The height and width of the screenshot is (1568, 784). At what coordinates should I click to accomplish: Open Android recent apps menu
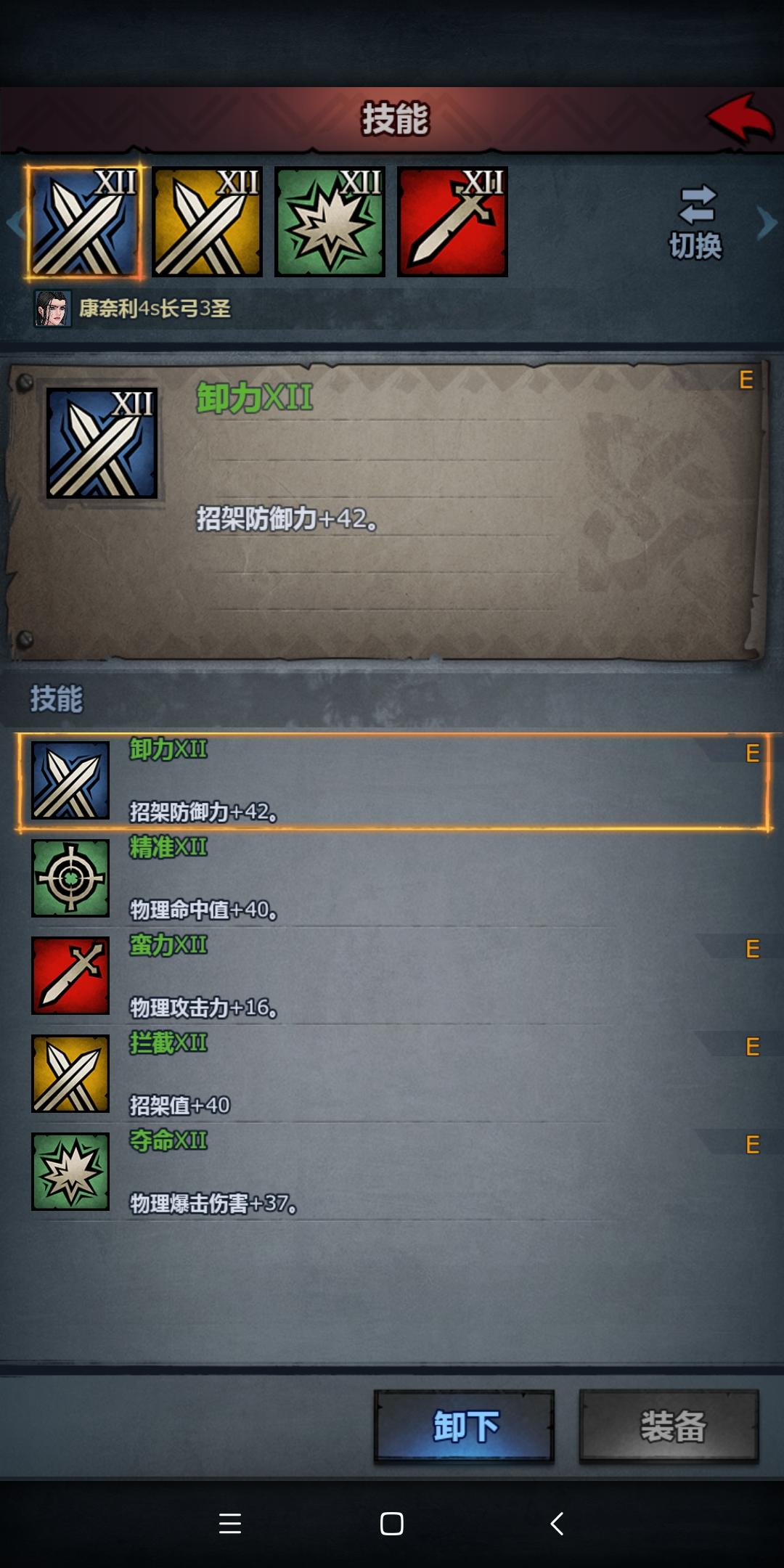pos(230,1523)
